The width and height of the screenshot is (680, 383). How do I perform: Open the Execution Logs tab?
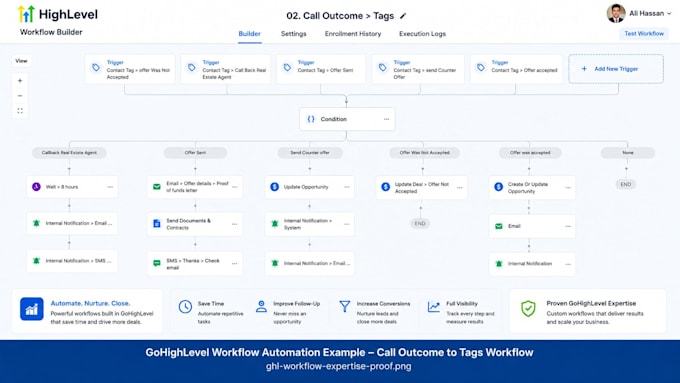[x=422, y=34]
